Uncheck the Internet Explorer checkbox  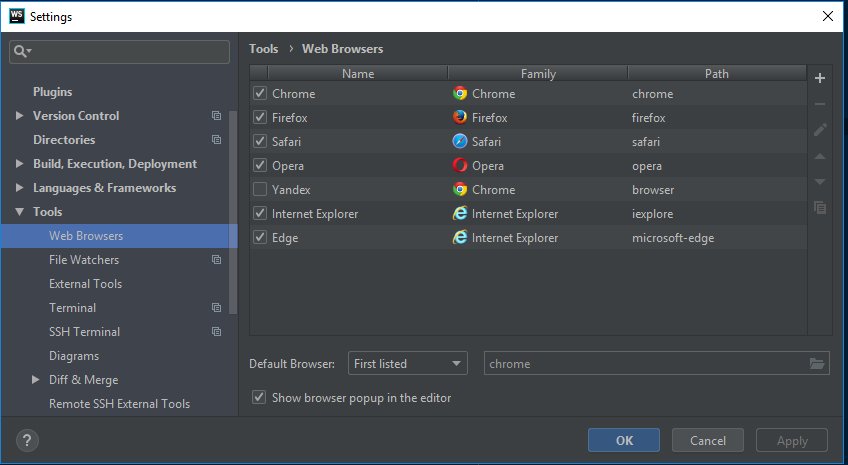coord(260,213)
